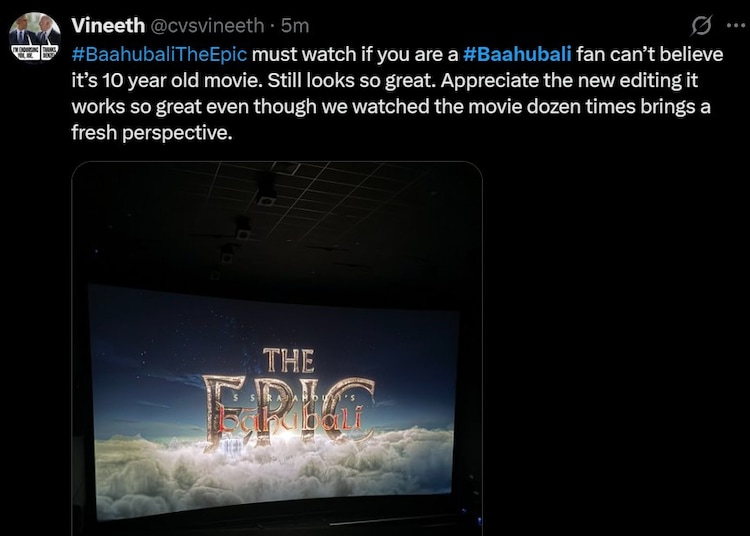Image resolution: width=750 pixels, height=536 pixels.
Task: Open Vineeth's profile picture avatar
Action: point(35,37)
